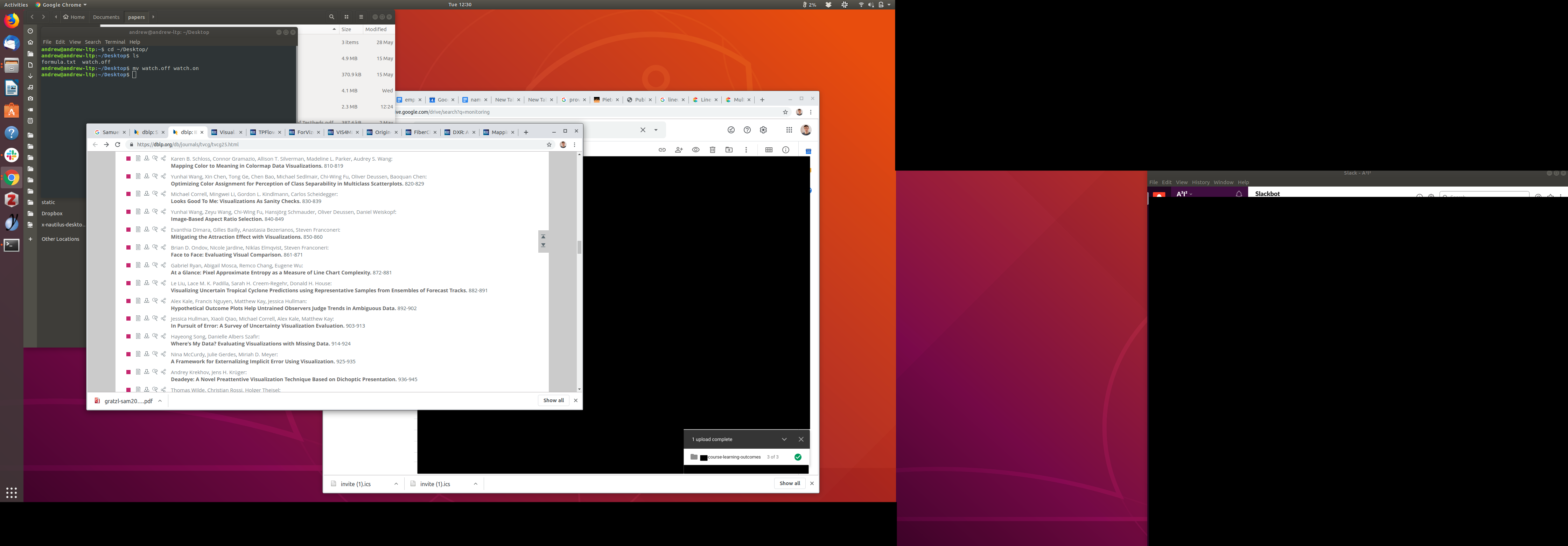Click Show all downloads in dblp window
The width and height of the screenshot is (1568, 546).
click(x=553, y=400)
